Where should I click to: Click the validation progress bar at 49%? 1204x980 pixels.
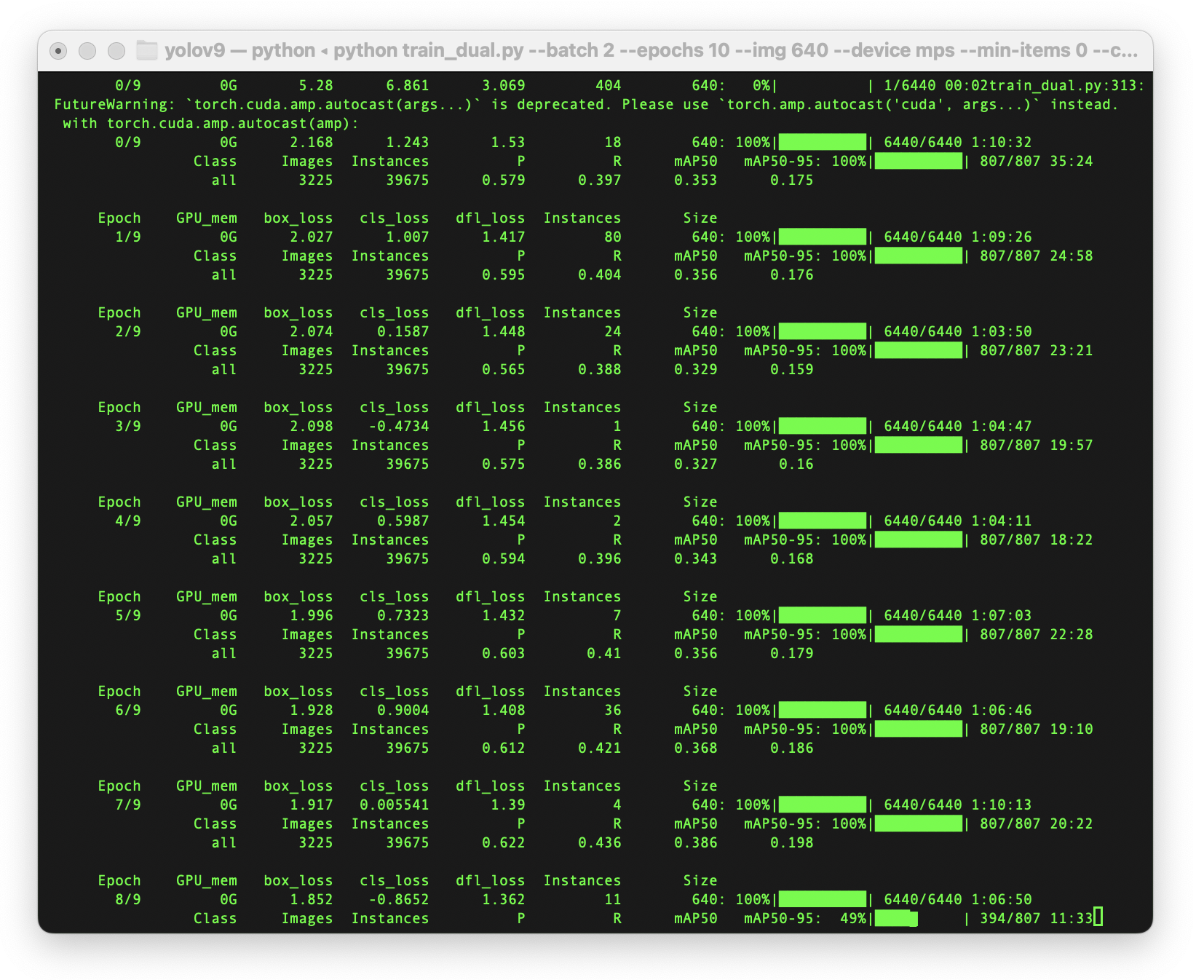click(x=919, y=918)
